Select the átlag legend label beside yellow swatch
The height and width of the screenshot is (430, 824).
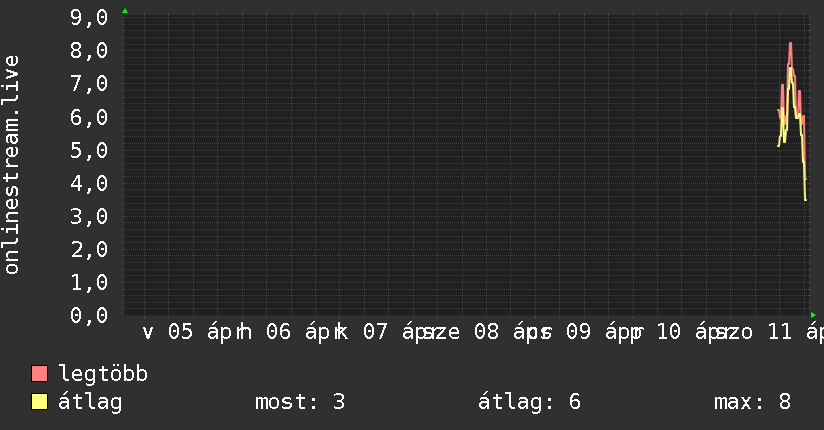(x=91, y=403)
